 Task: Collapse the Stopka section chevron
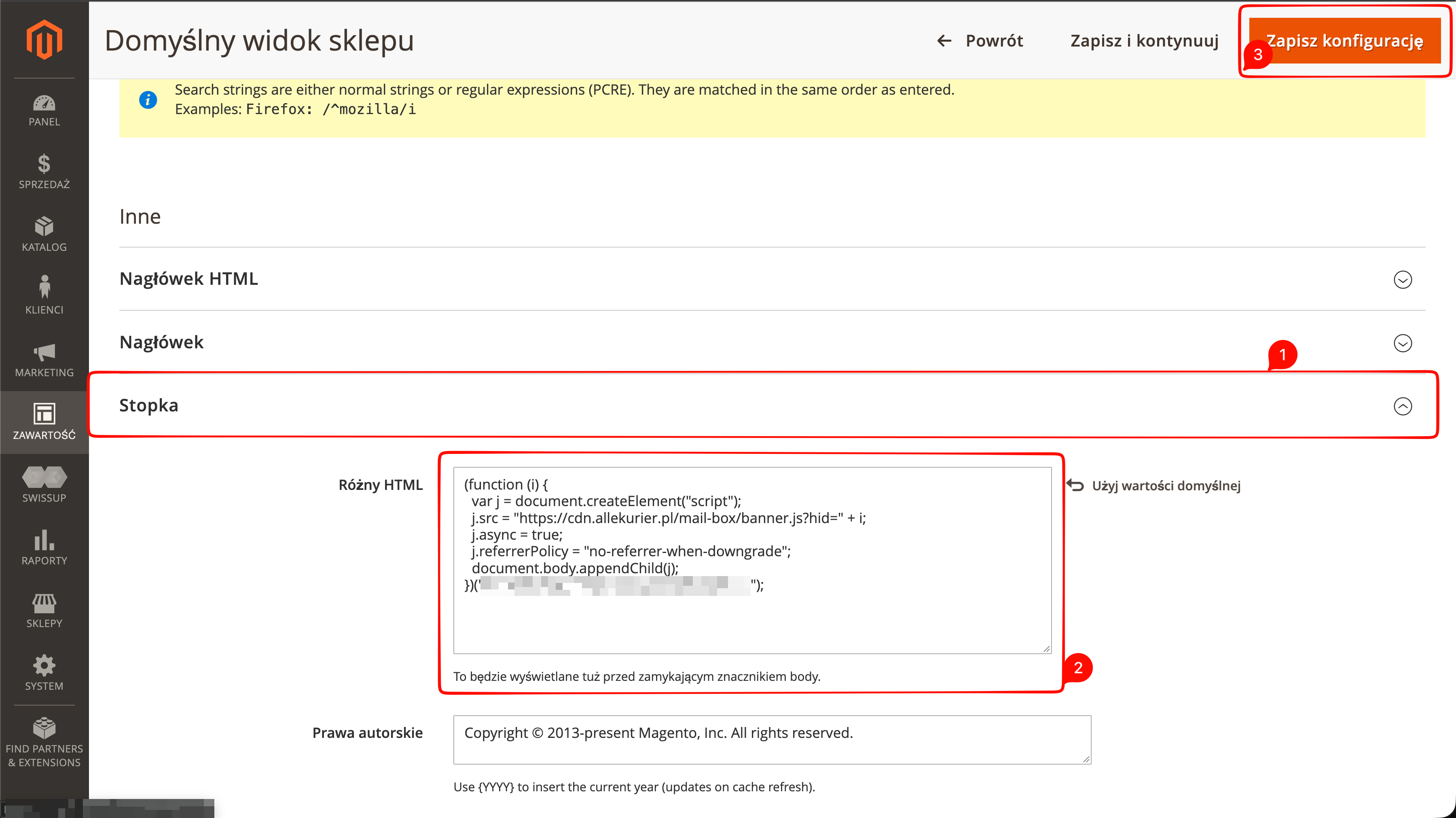(1402, 406)
